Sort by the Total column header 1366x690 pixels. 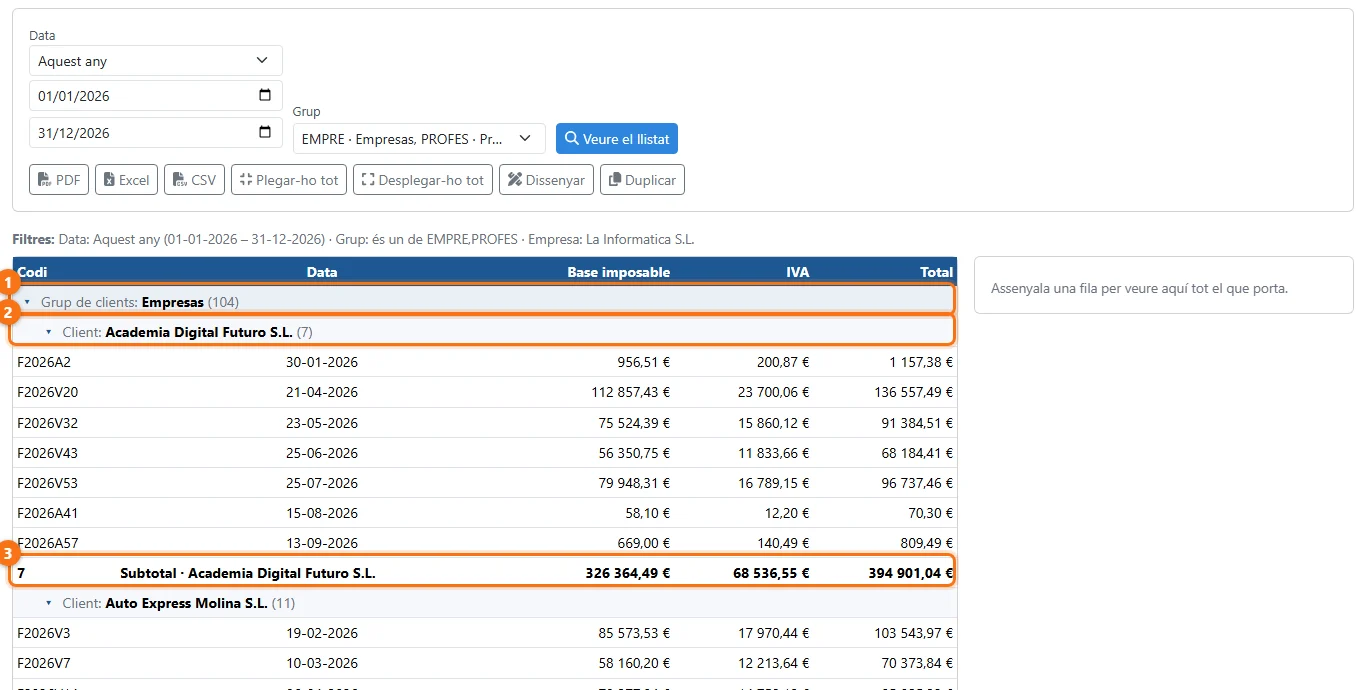937,272
